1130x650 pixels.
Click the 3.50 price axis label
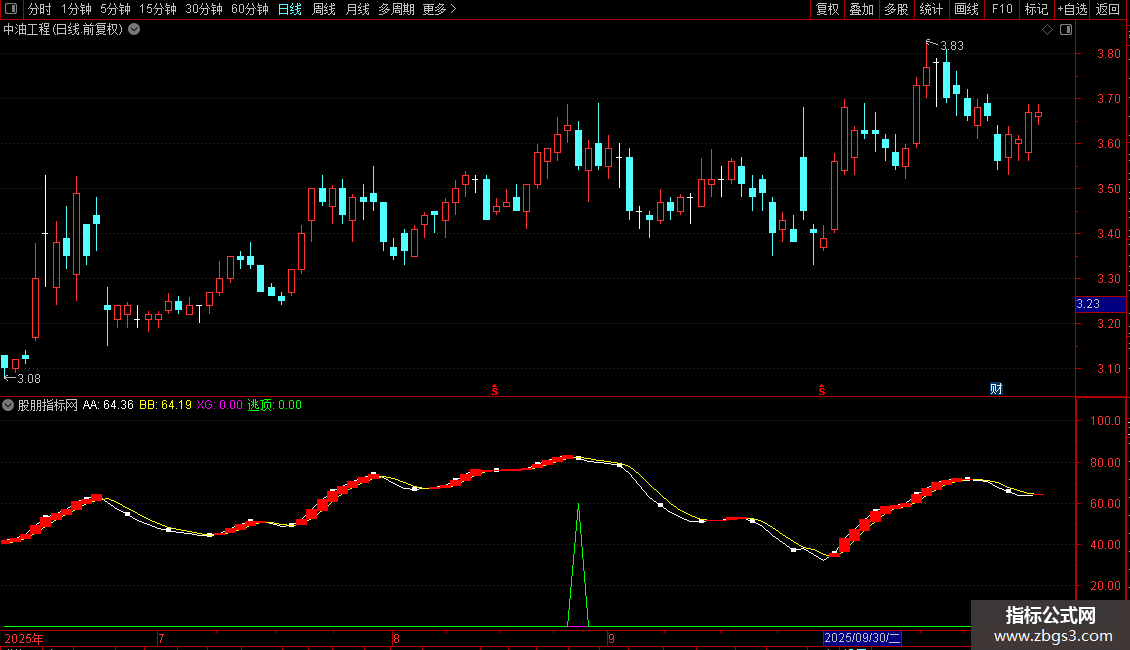tap(1108, 189)
